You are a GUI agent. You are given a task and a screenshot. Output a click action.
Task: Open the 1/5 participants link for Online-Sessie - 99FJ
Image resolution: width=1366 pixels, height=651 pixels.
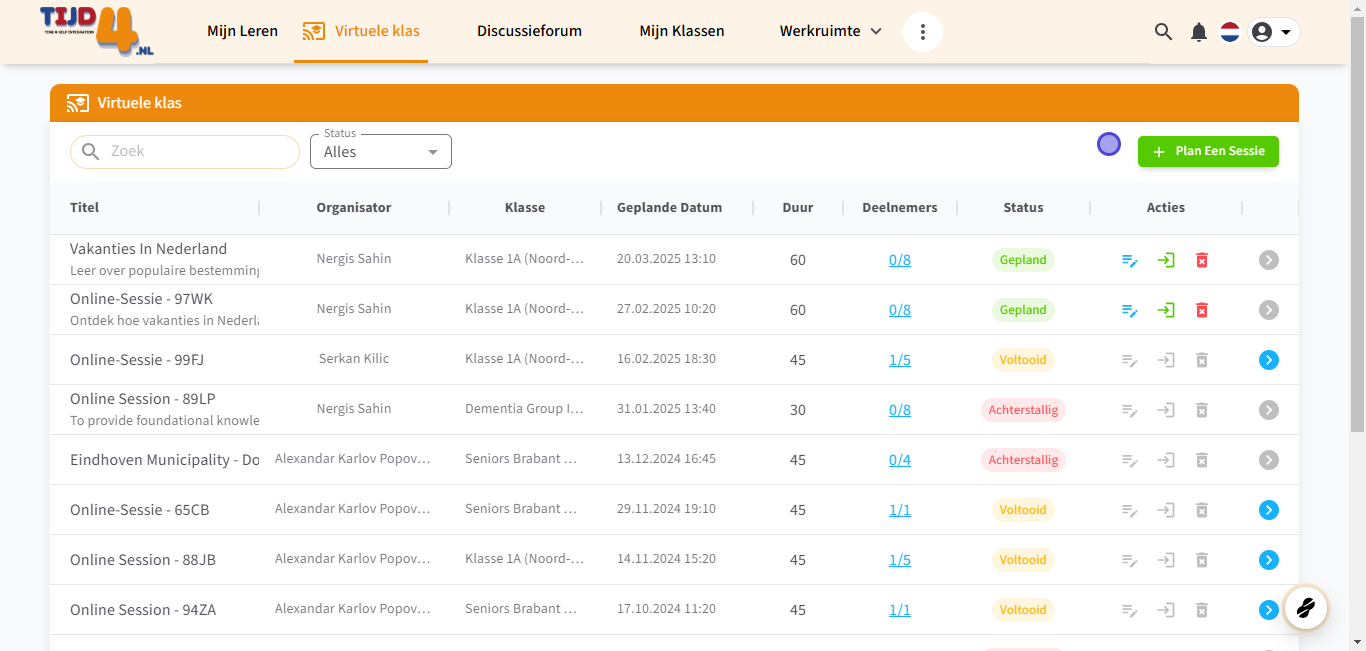[900, 360]
